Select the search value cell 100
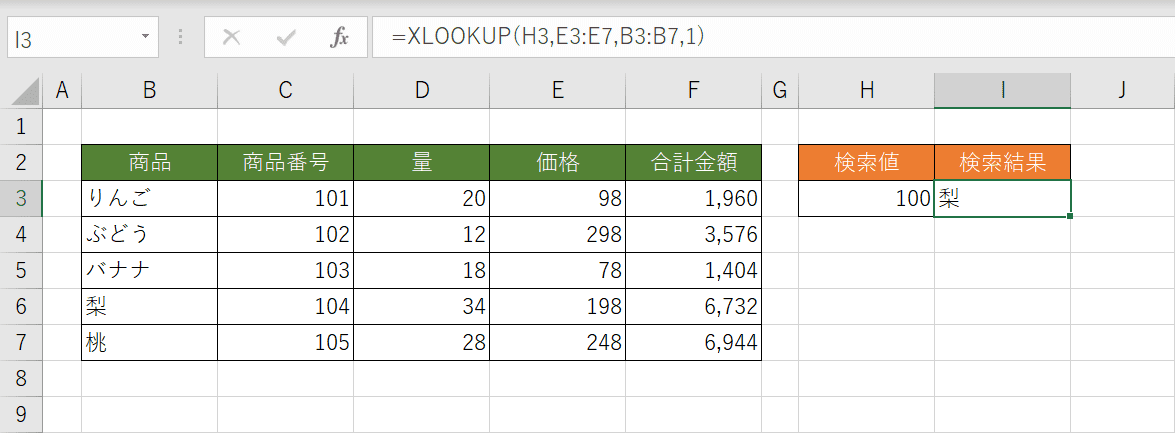 tap(867, 199)
